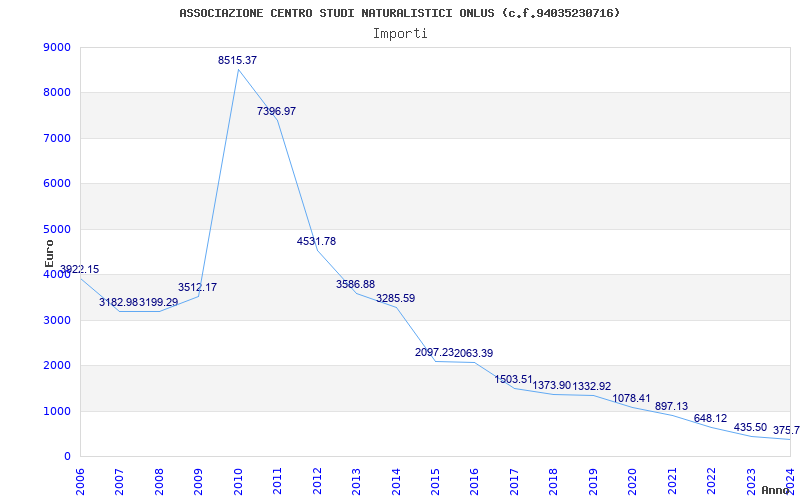Image resolution: width=800 pixels, height=500 pixels.
Task: Click the 3922.15 data label
Action: point(80,269)
